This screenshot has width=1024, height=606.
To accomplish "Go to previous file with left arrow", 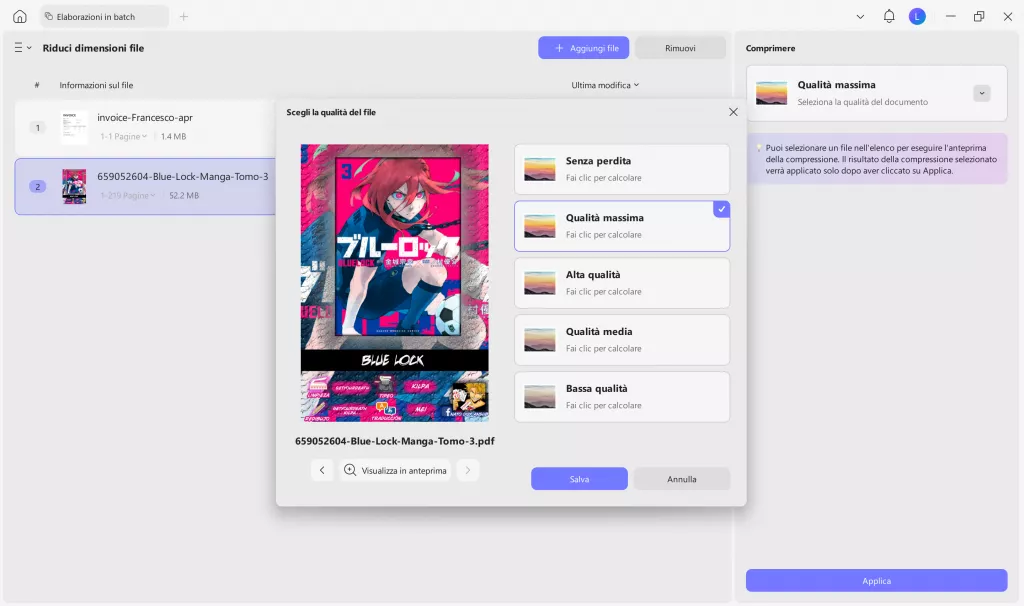I will pyautogui.click(x=322, y=470).
